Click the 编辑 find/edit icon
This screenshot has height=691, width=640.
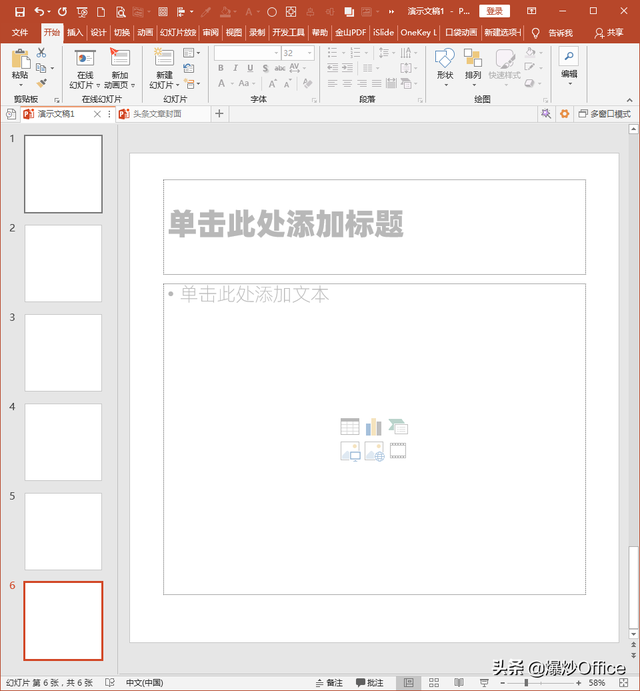click(569, 56)
